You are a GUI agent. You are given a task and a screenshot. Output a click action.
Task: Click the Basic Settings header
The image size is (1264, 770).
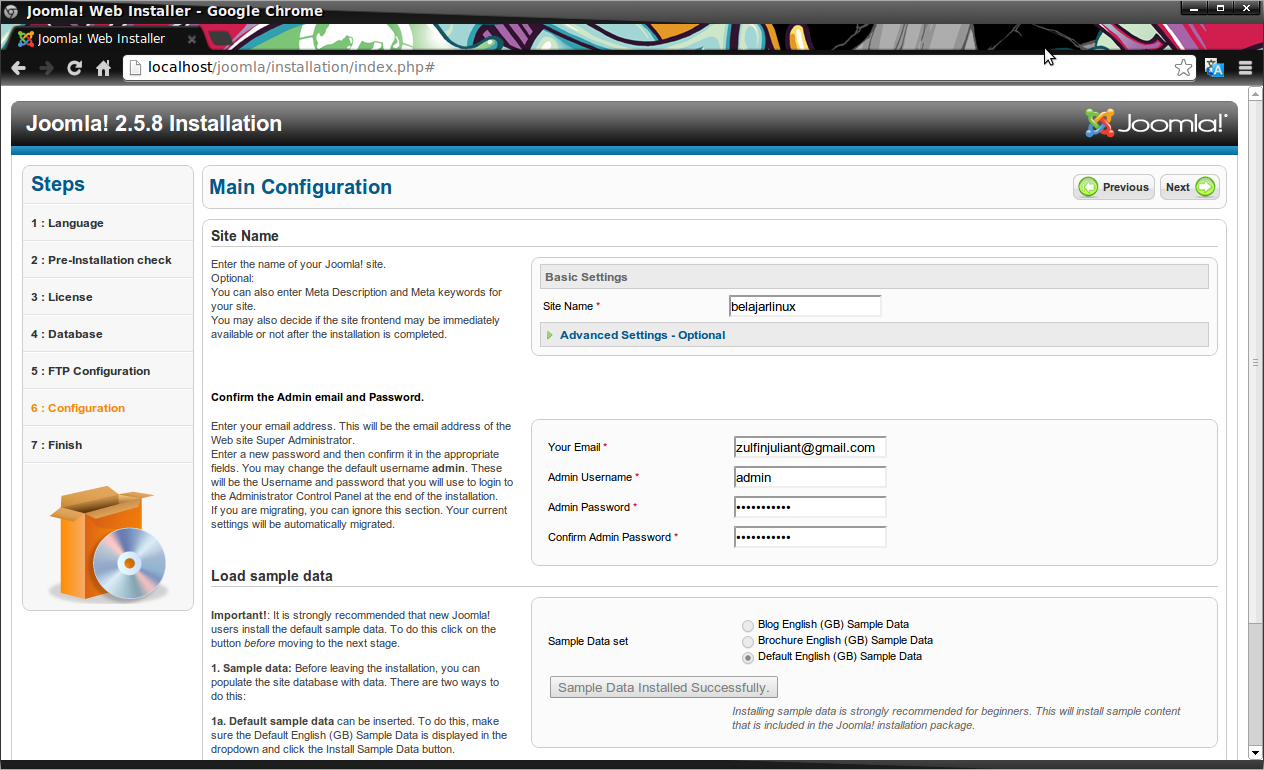(874, 277)
